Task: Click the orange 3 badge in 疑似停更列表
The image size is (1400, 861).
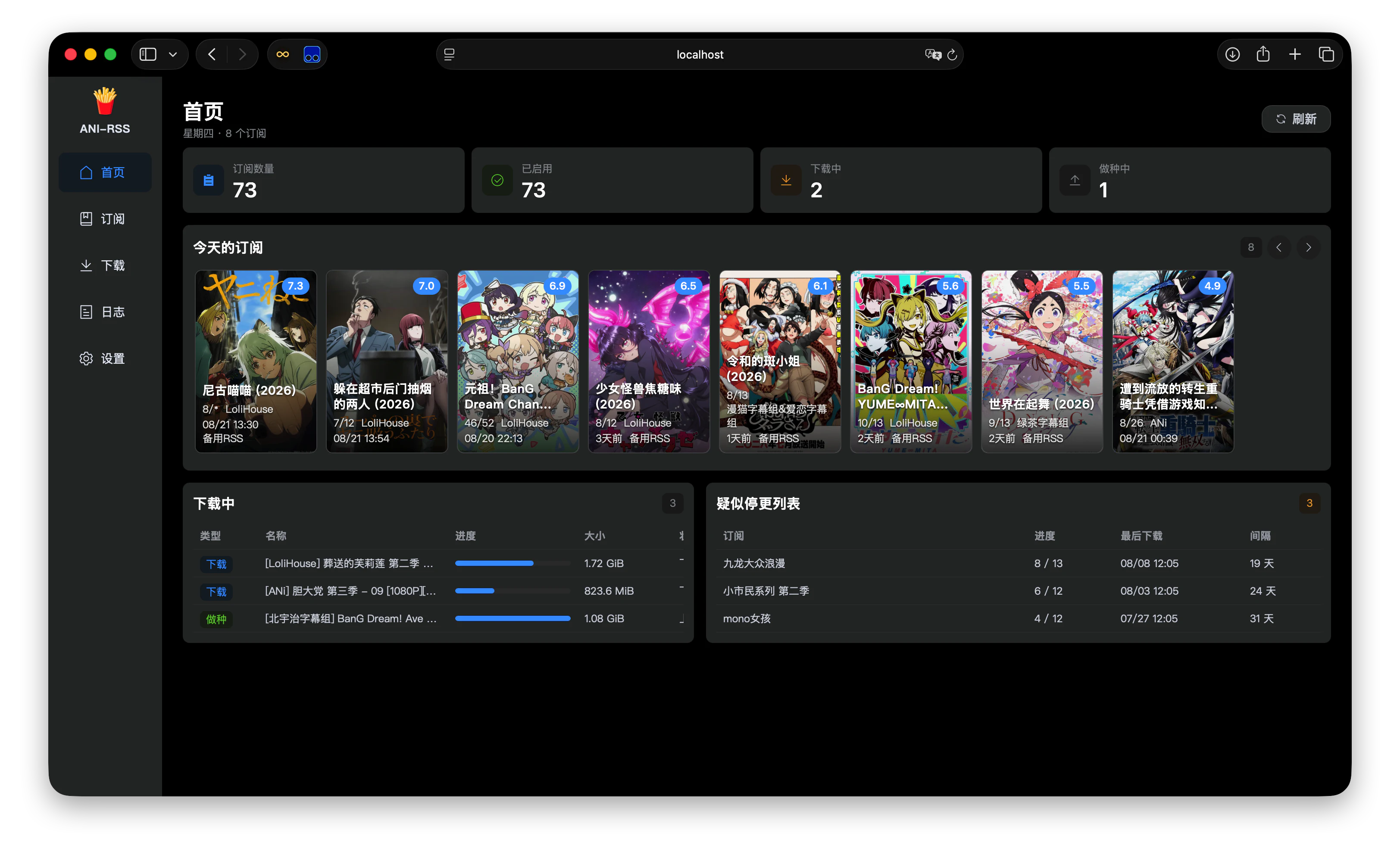Action: pos(1309,503)
